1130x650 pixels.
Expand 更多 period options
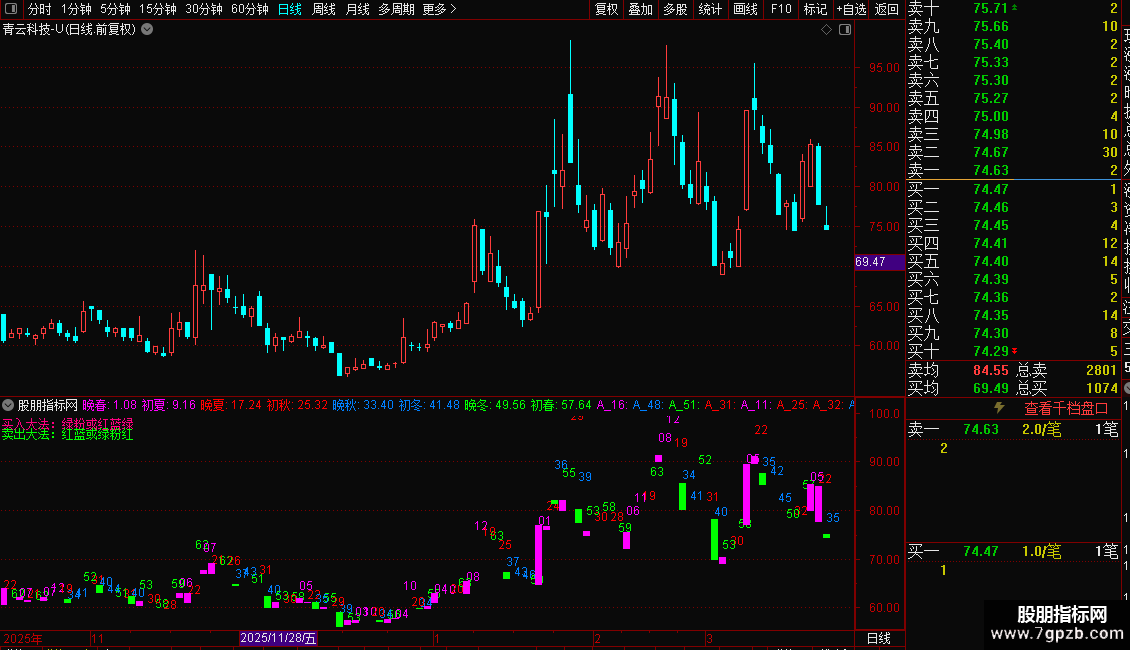tap(439, 9)
